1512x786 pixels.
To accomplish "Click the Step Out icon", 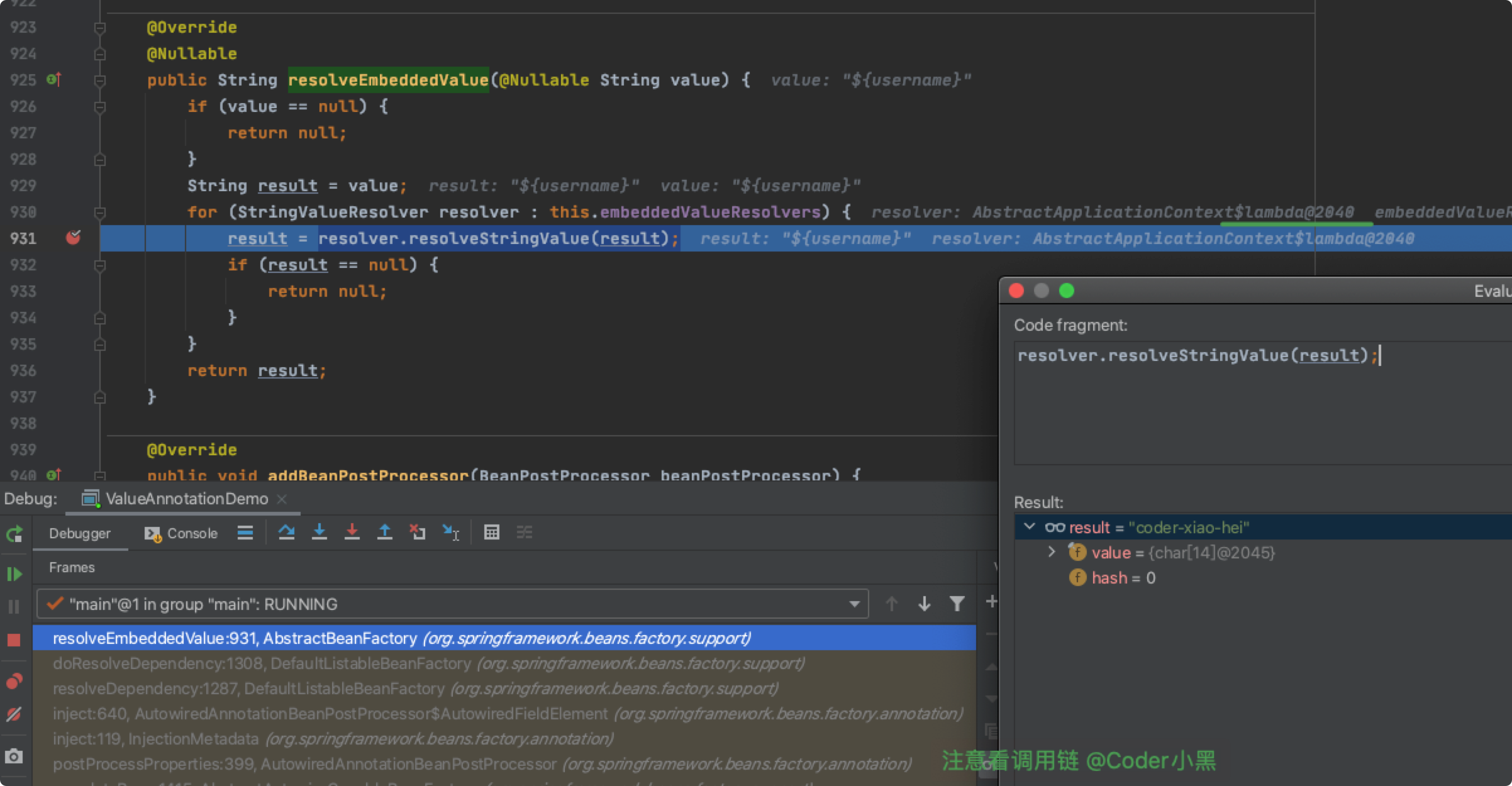I will click(385, 533).
